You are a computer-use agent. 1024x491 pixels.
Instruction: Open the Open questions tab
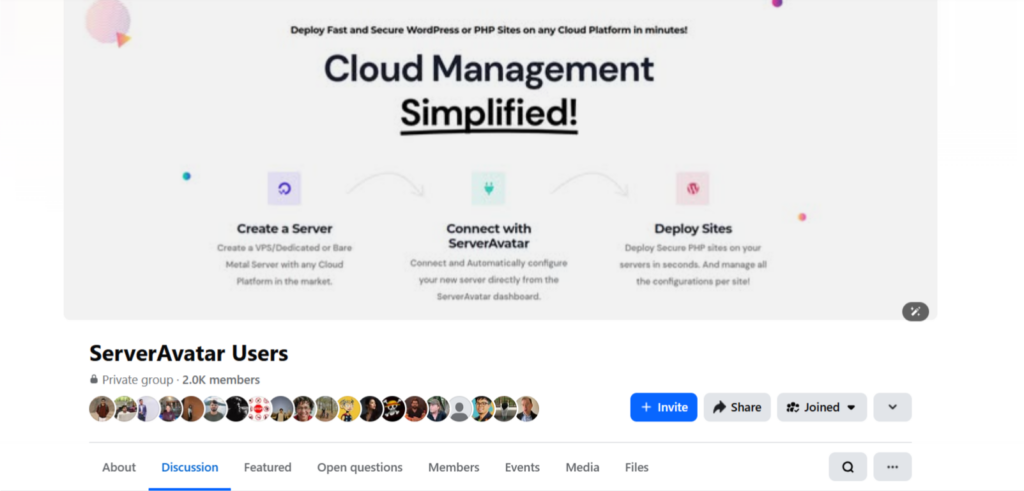tap(360, 467)
